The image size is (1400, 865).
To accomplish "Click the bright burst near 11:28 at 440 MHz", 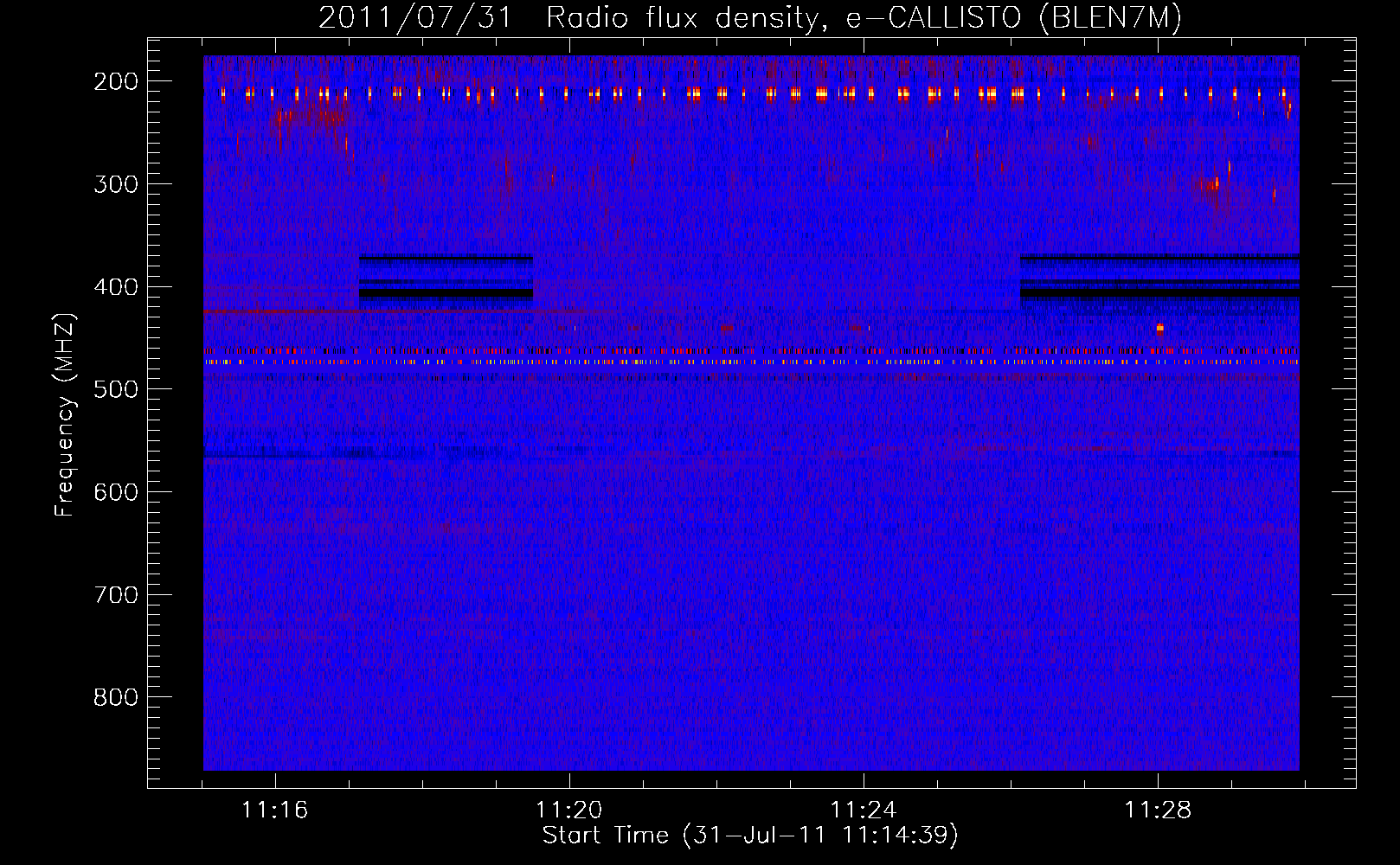I will (x=1160, y=328).
